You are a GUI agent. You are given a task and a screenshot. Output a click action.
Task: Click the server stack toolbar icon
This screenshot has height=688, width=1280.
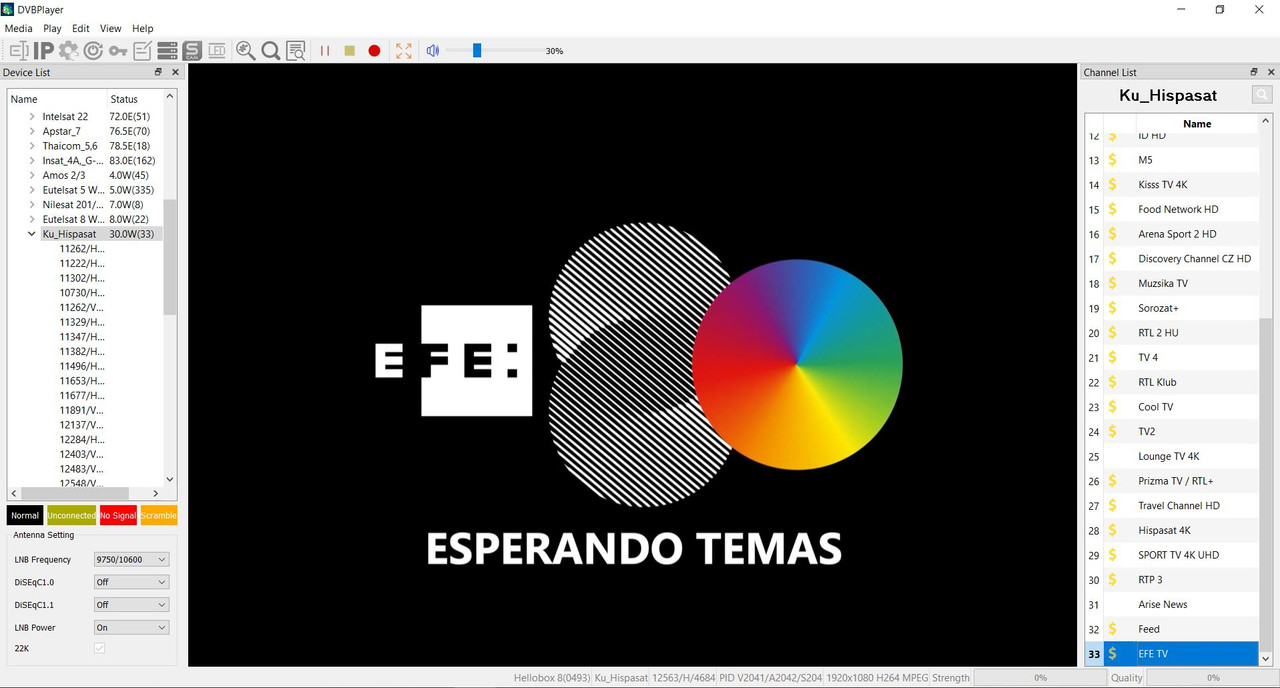pos(168,50)
